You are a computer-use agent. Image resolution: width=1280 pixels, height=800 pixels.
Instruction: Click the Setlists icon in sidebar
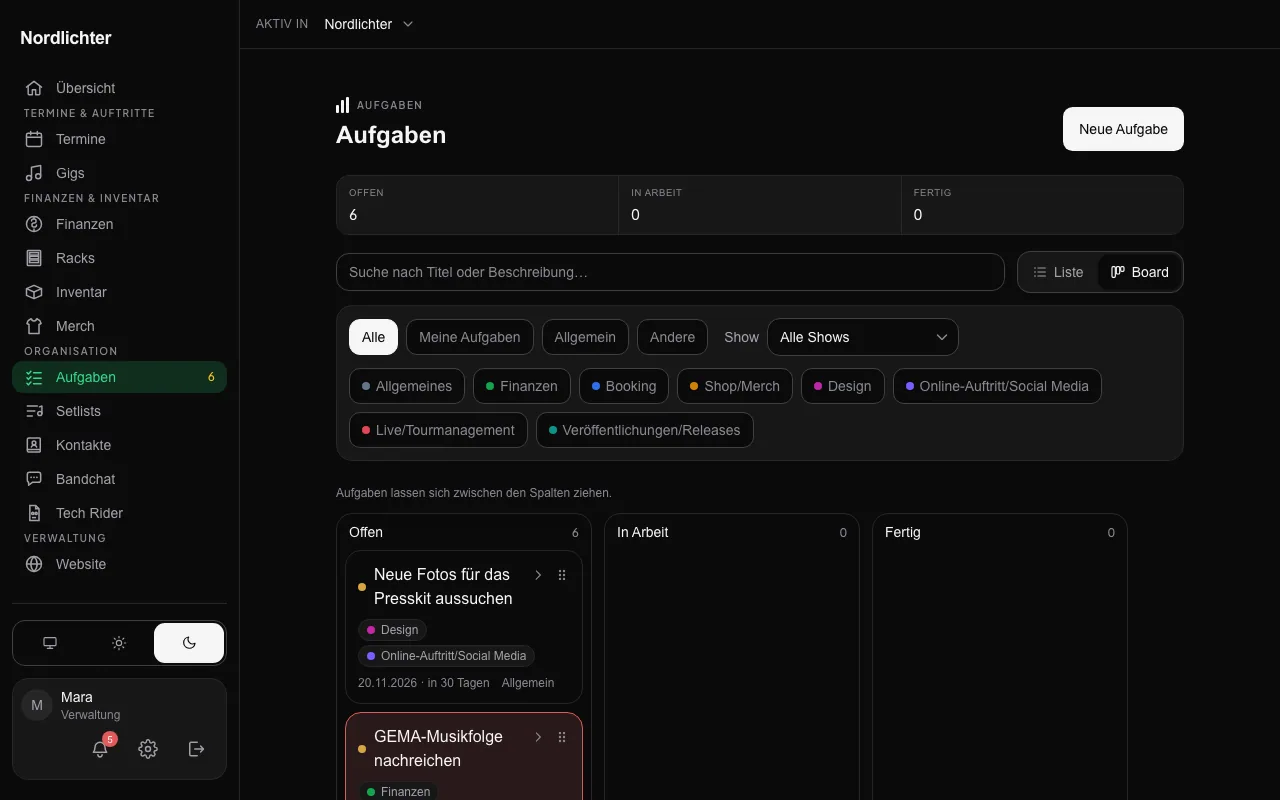[34, 411]
